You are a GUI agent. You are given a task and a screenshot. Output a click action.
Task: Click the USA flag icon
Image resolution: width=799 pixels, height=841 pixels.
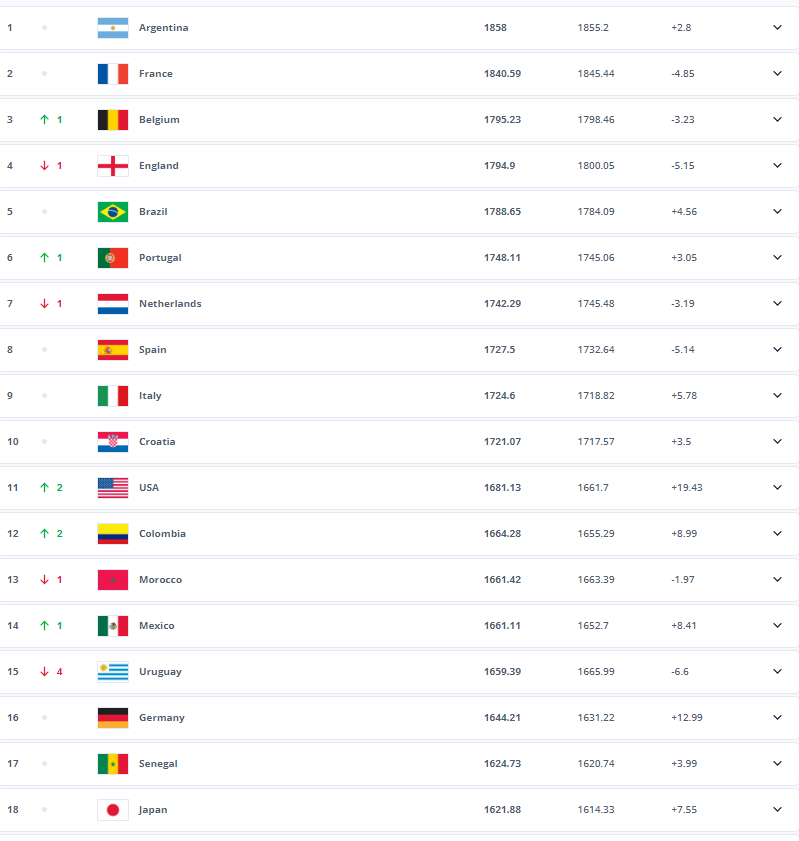(x=112, y=488)
